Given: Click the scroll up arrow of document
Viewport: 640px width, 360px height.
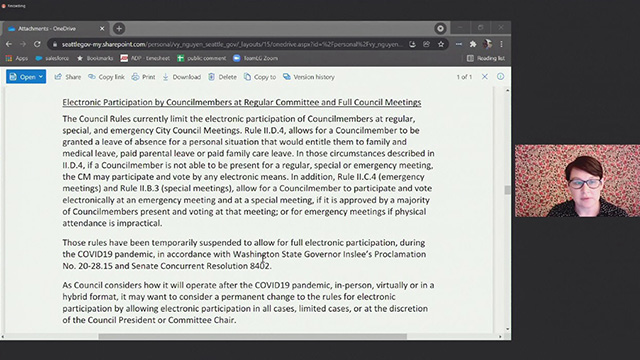Looking at the screenshot, I should pyautogui.click(x=507, y=90).
